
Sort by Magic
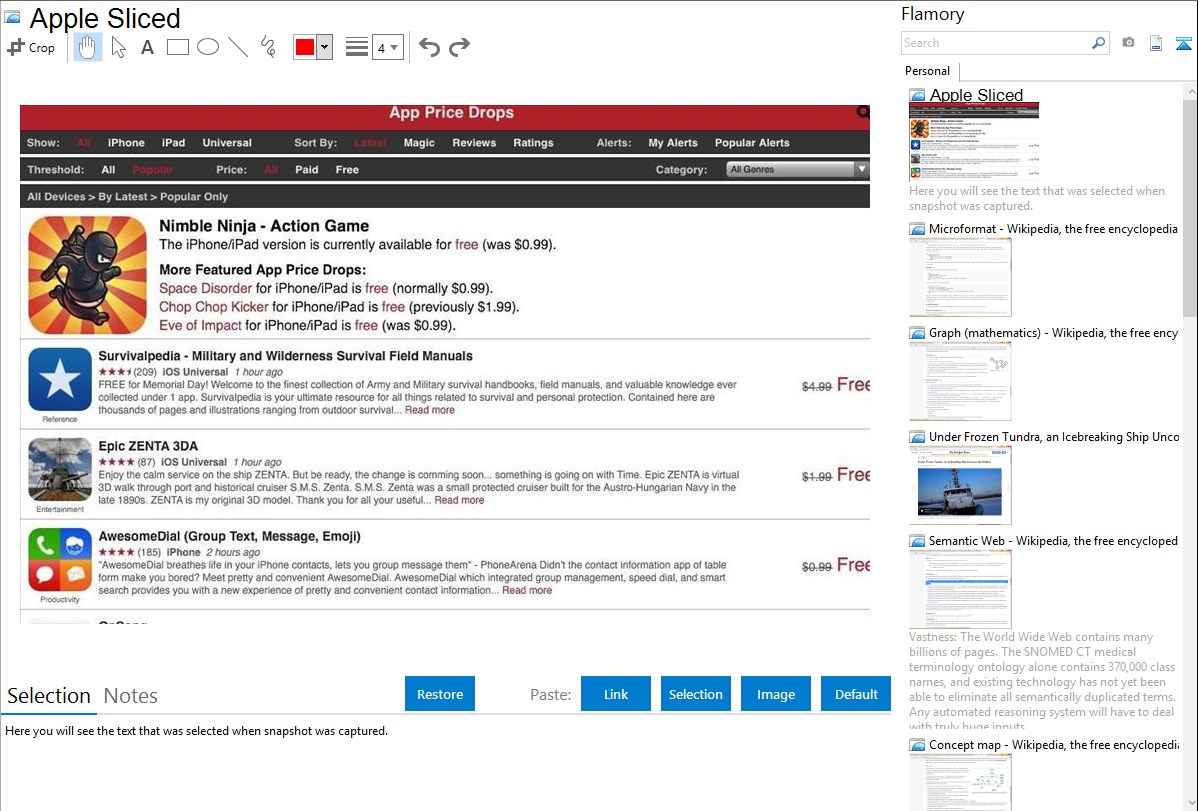point(419,143)
